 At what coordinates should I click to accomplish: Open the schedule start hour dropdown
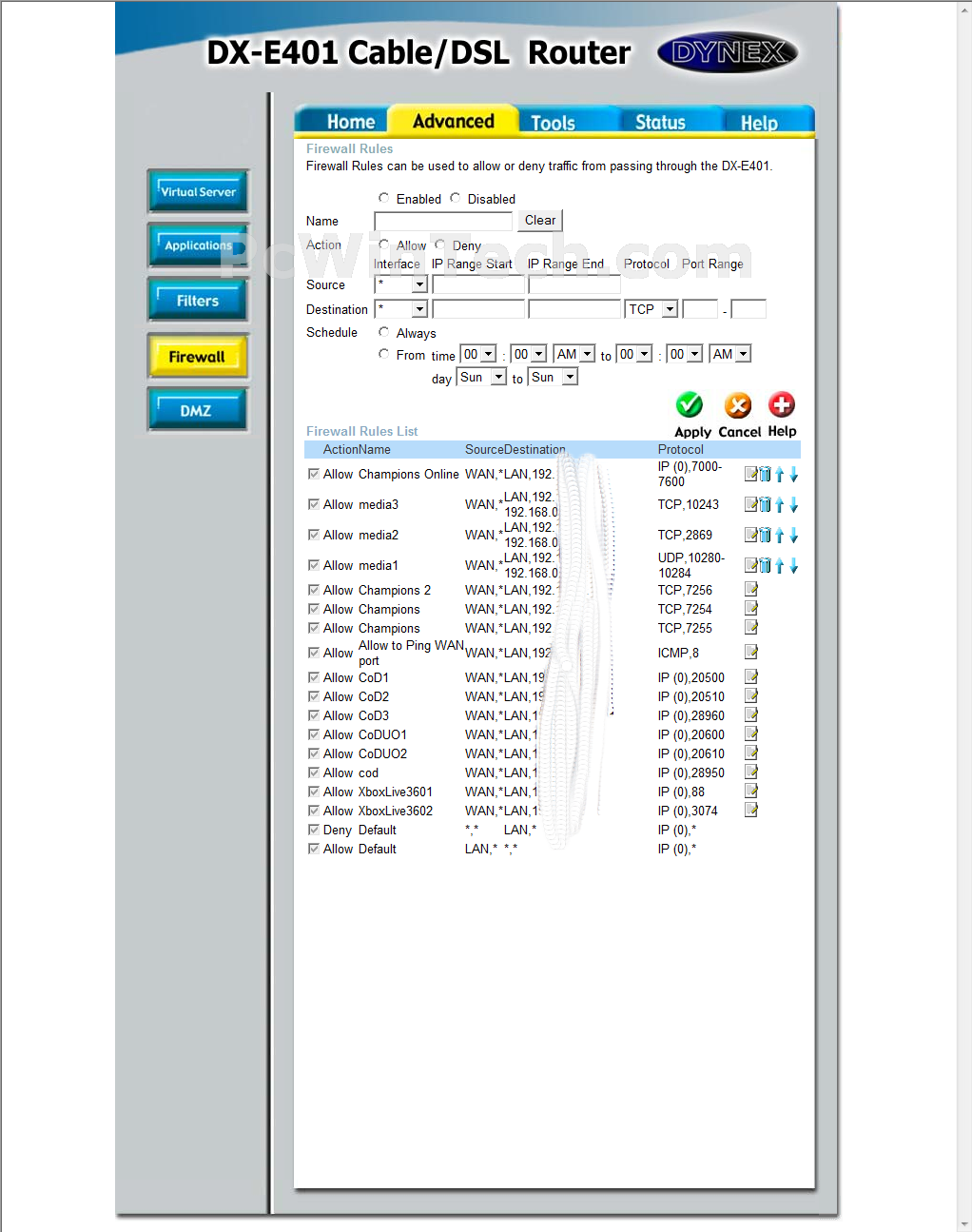(x=478, y=354)
